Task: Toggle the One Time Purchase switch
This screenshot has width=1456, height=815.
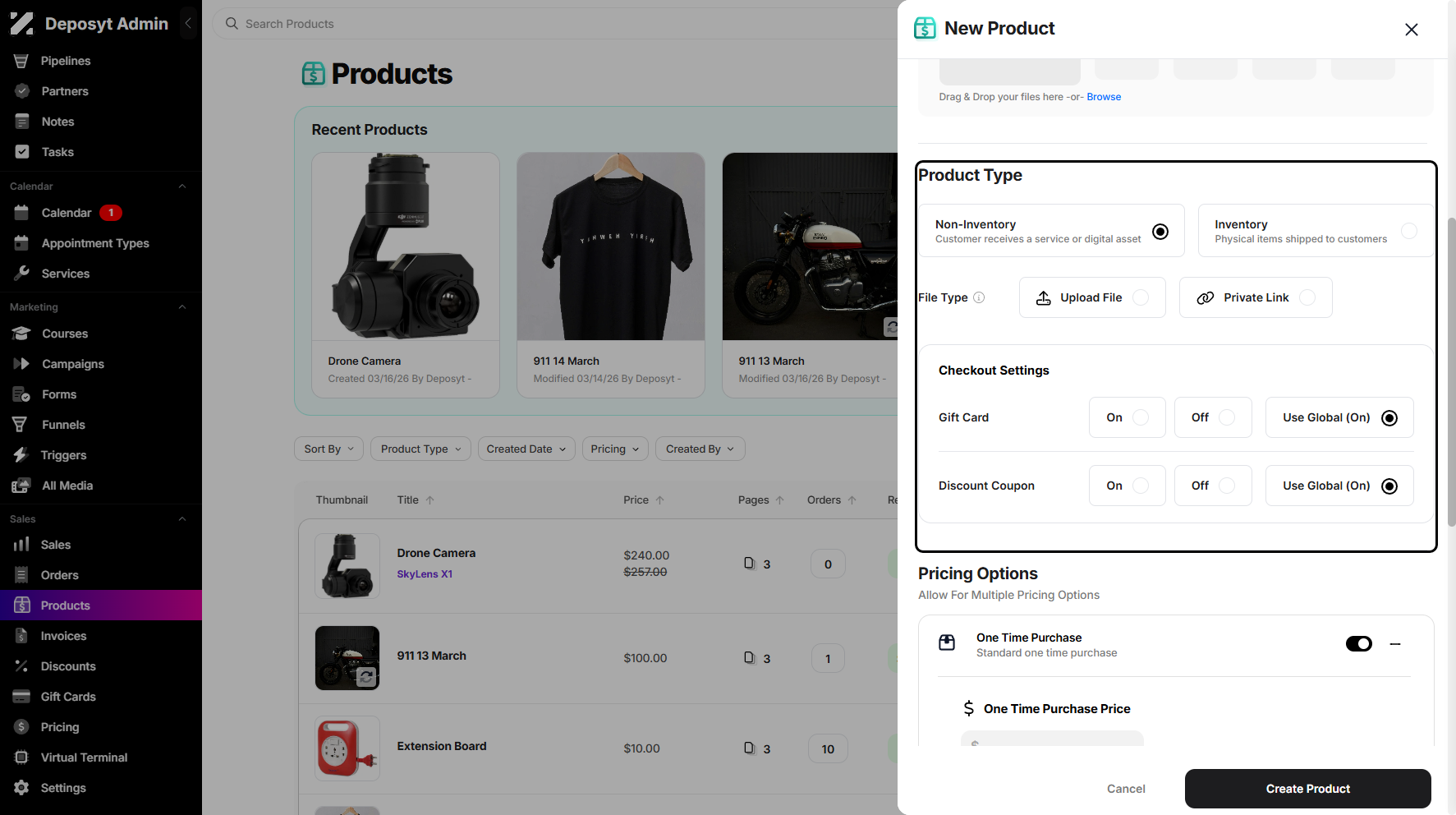Action: 1359,644
